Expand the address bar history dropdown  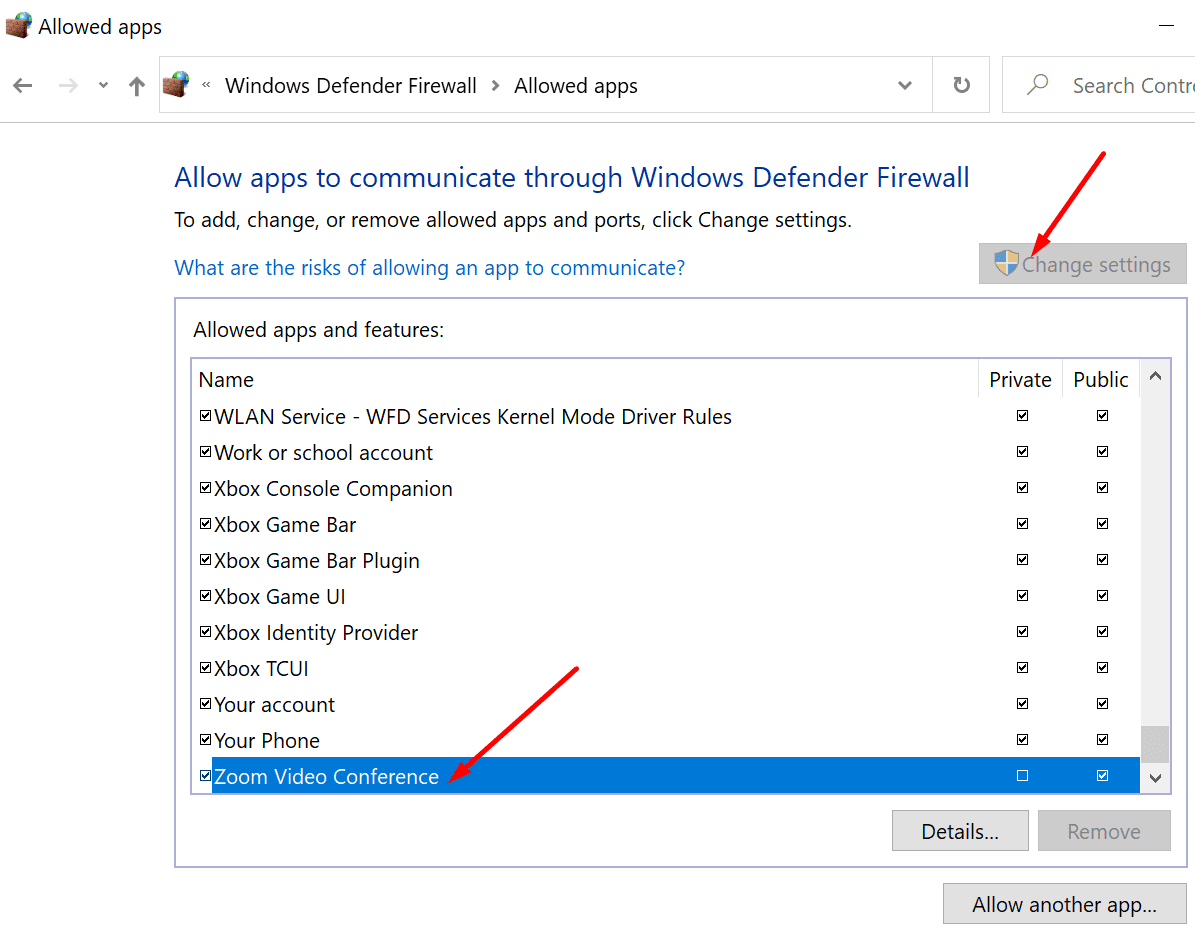click(905, 85)
